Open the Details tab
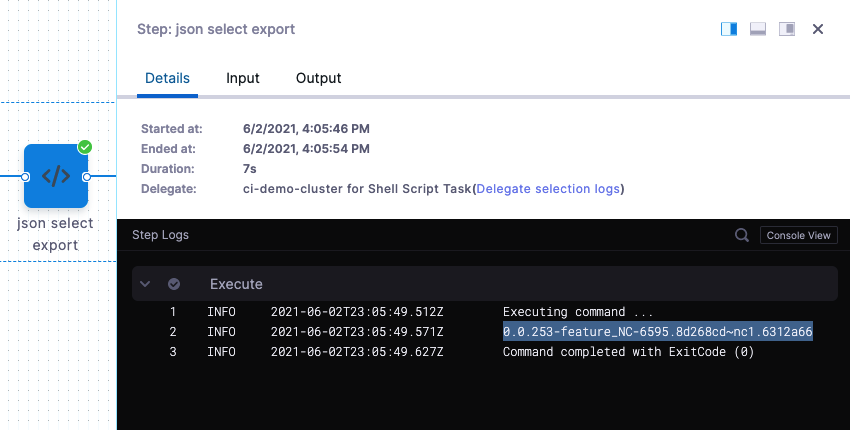The image size is (850, 430). point(167,78)
